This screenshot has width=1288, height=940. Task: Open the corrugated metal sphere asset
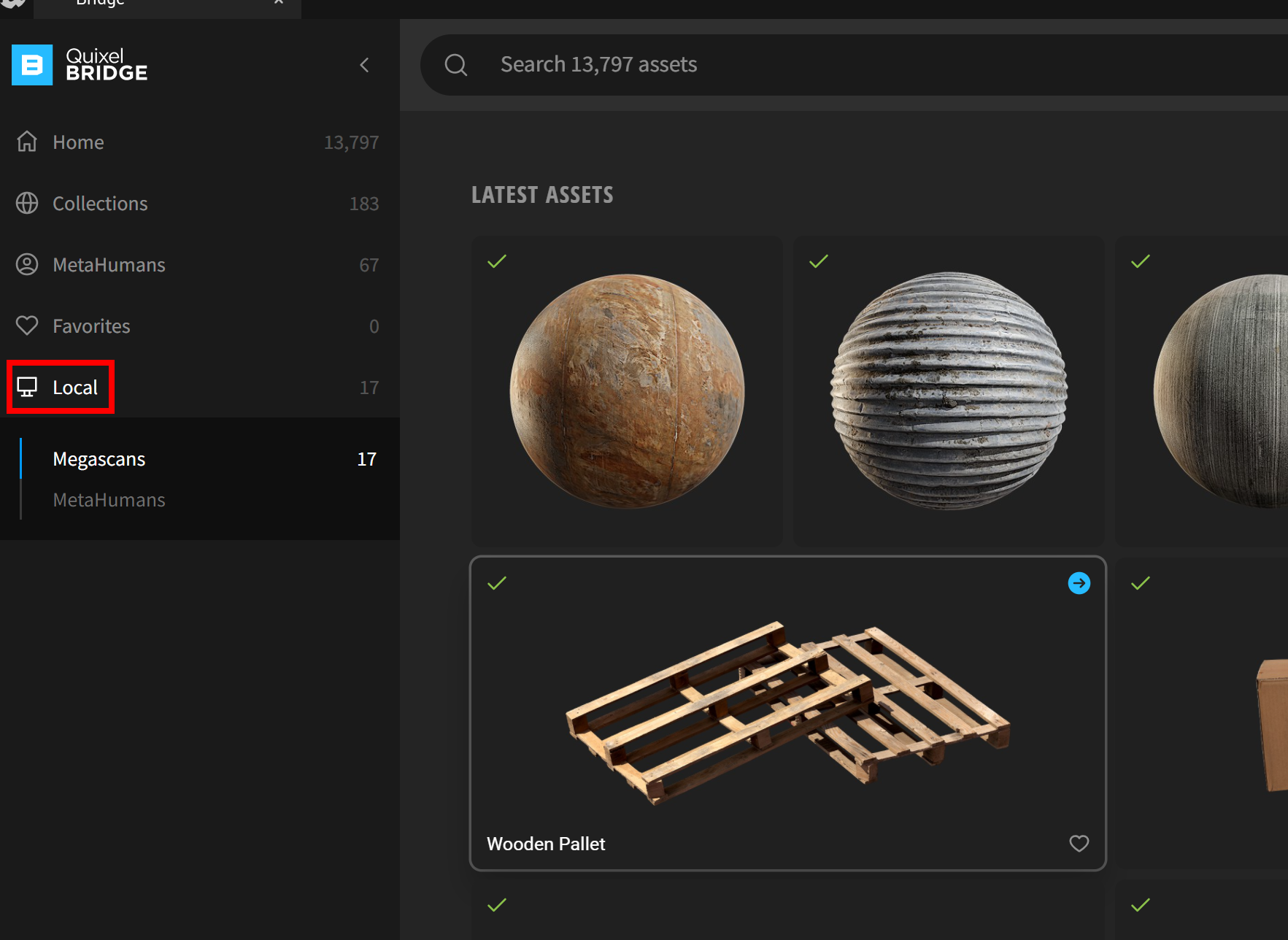[x=949, y=391]
